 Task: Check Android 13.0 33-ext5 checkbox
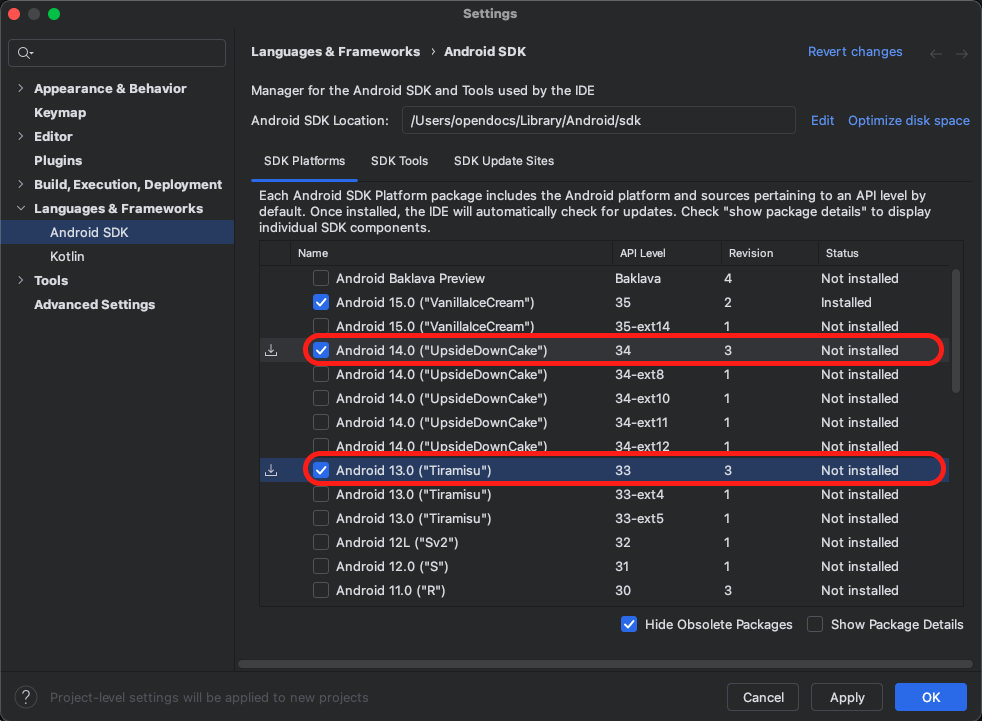pyautogui.click(x=321, y=518)
